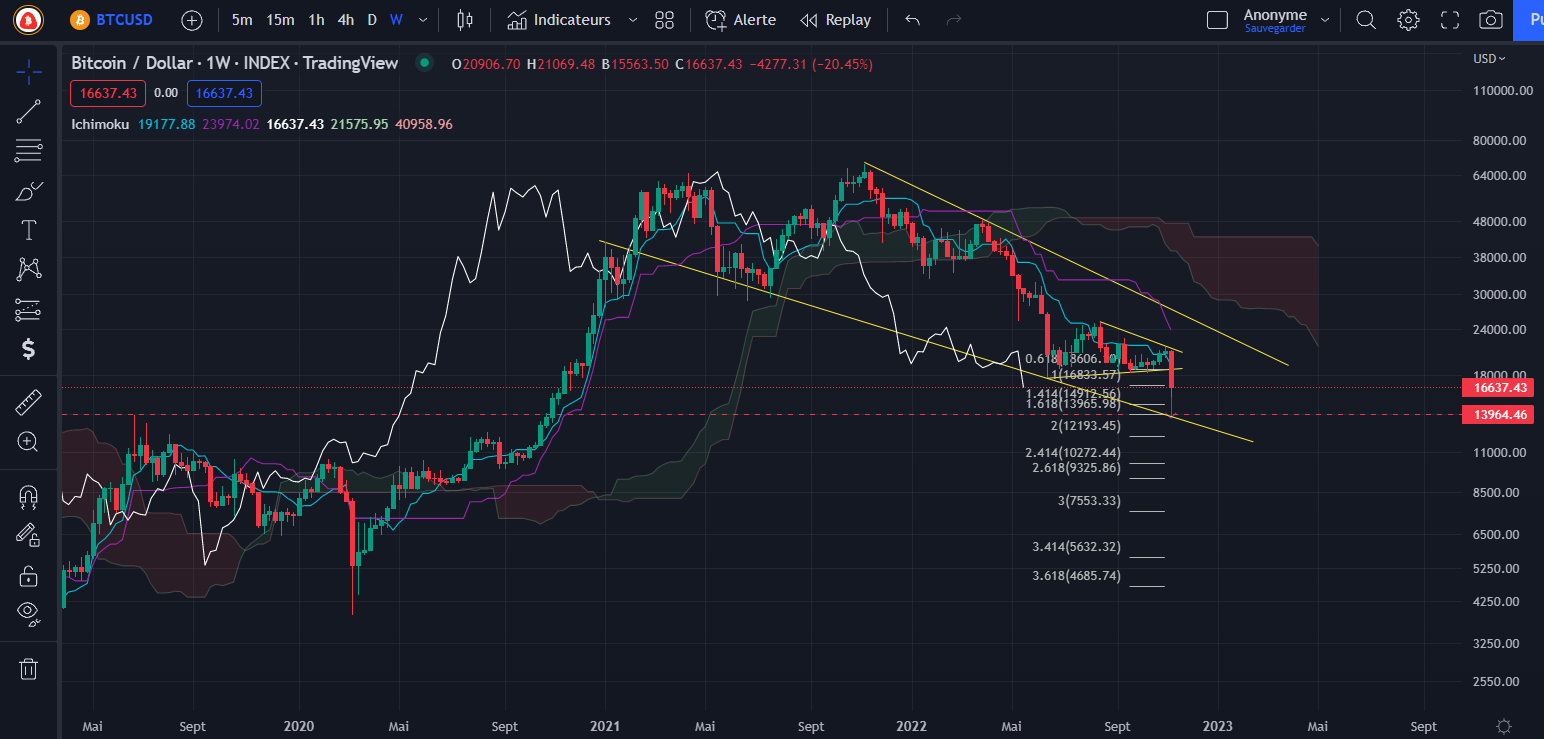Open the Fibonacci retracement tool

point(28,150)
